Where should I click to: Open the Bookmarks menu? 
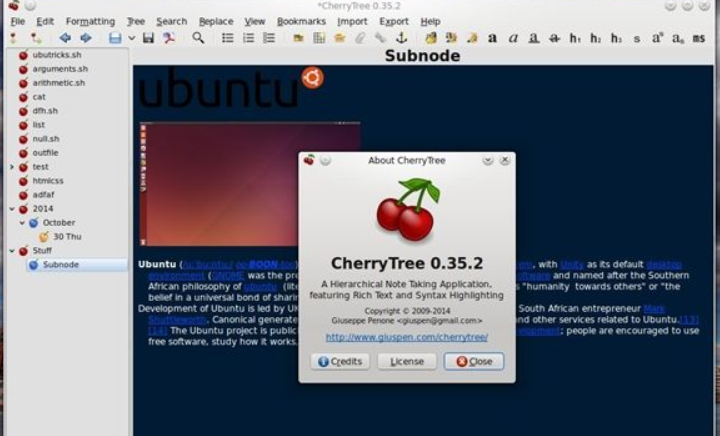pos(301,21)
